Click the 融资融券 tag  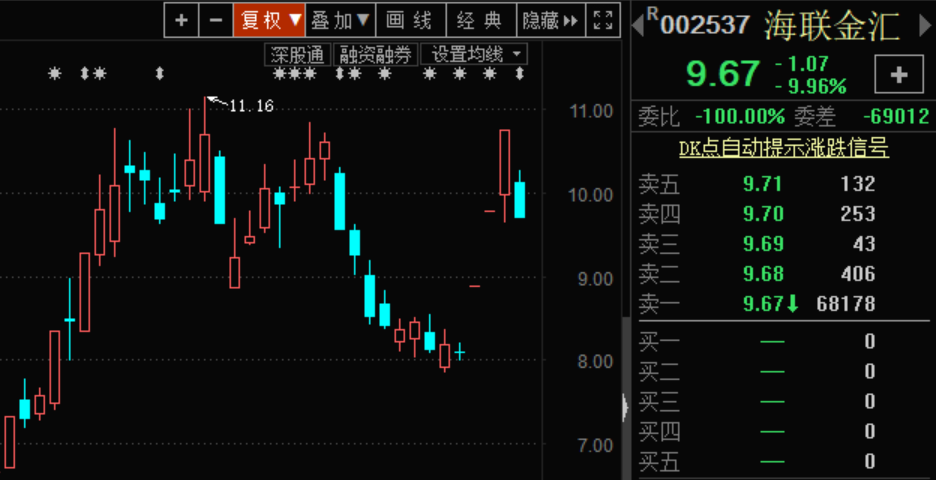click(x=375, y=55)
